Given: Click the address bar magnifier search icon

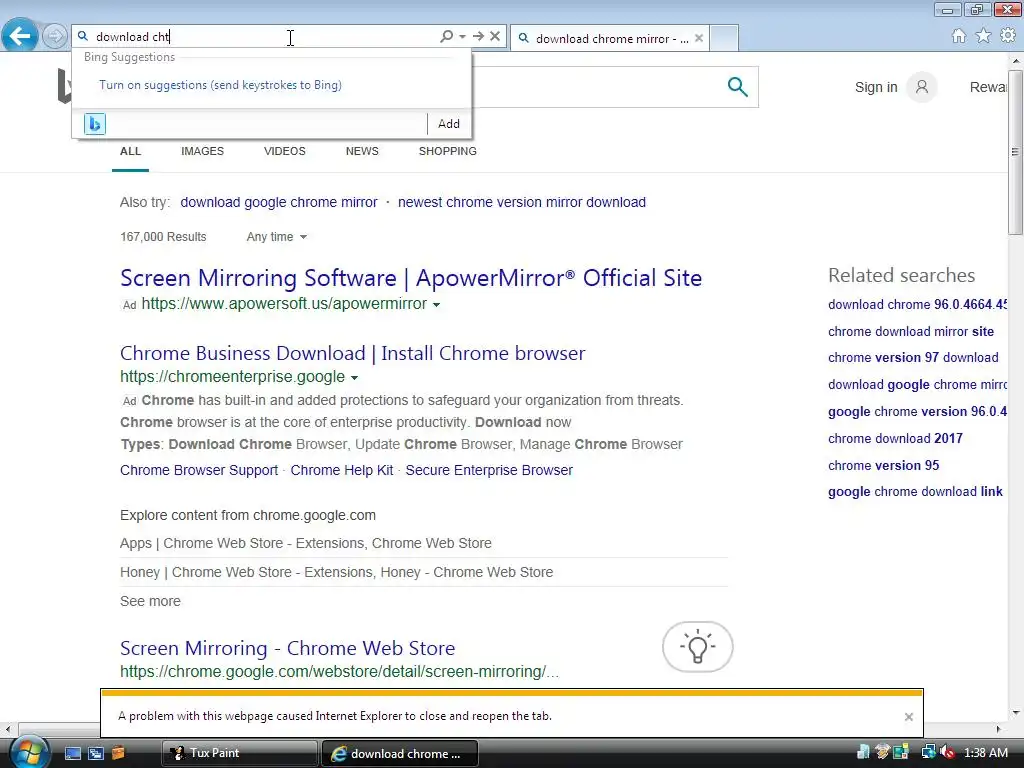Looking at the screenshot, I should [446, 37].
